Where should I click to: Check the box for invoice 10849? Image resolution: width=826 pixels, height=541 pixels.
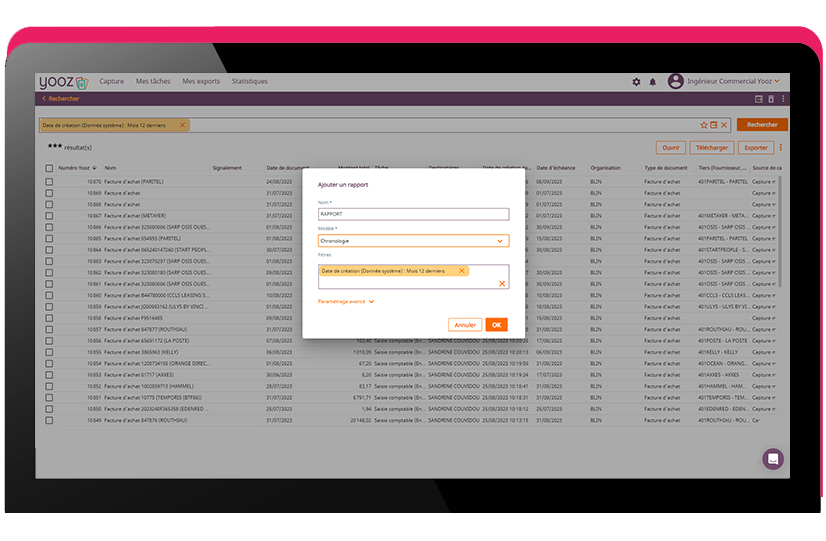[x=49, y=420]
